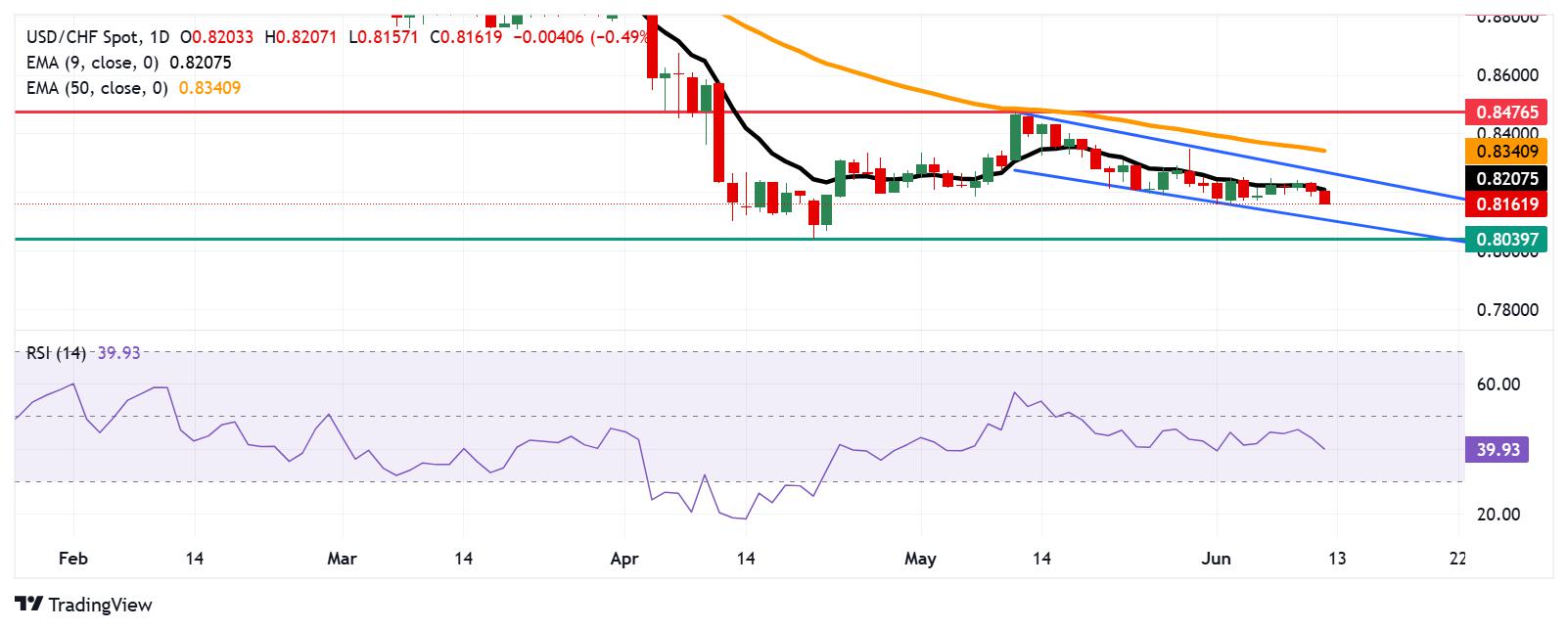Click the latest red candlestick
1568x630 pixels.
[1325, 197]
